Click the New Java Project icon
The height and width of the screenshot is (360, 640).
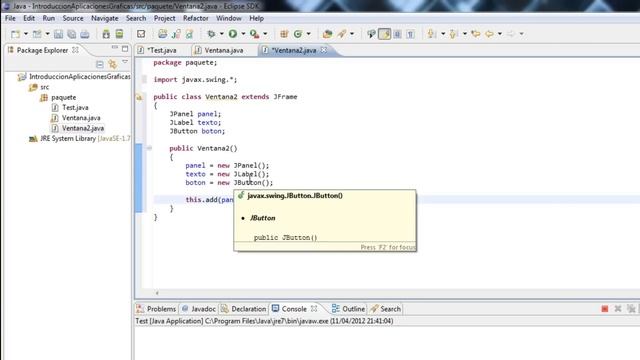(x=162, y=34)
